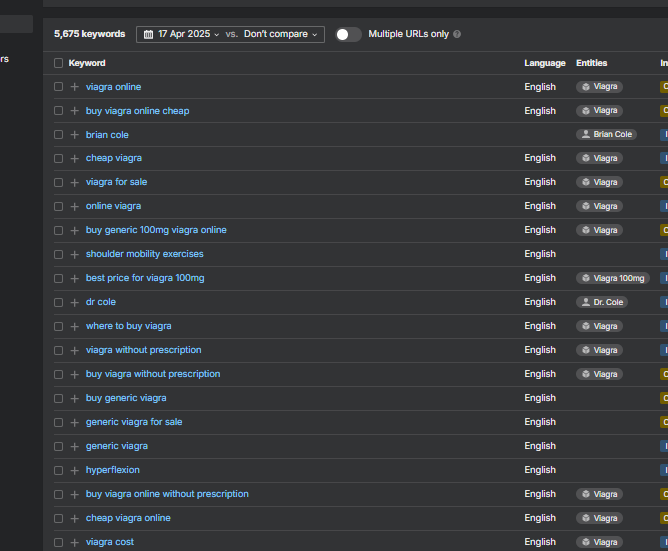Open the 'buy viagra online cheap' keyword link

[x=137, y=111]
